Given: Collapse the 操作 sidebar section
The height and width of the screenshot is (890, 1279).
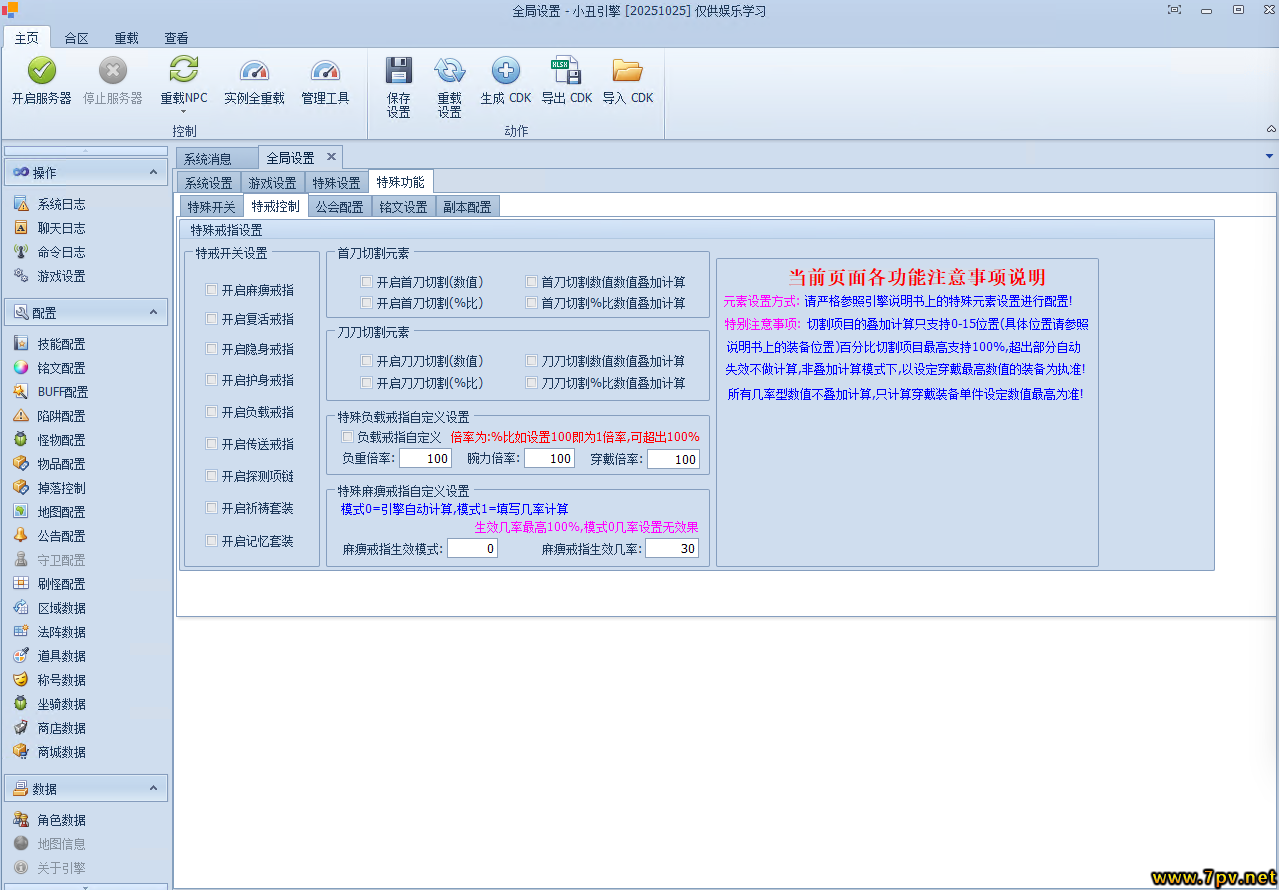Looking at the screenshot, I should click(153, 172).
